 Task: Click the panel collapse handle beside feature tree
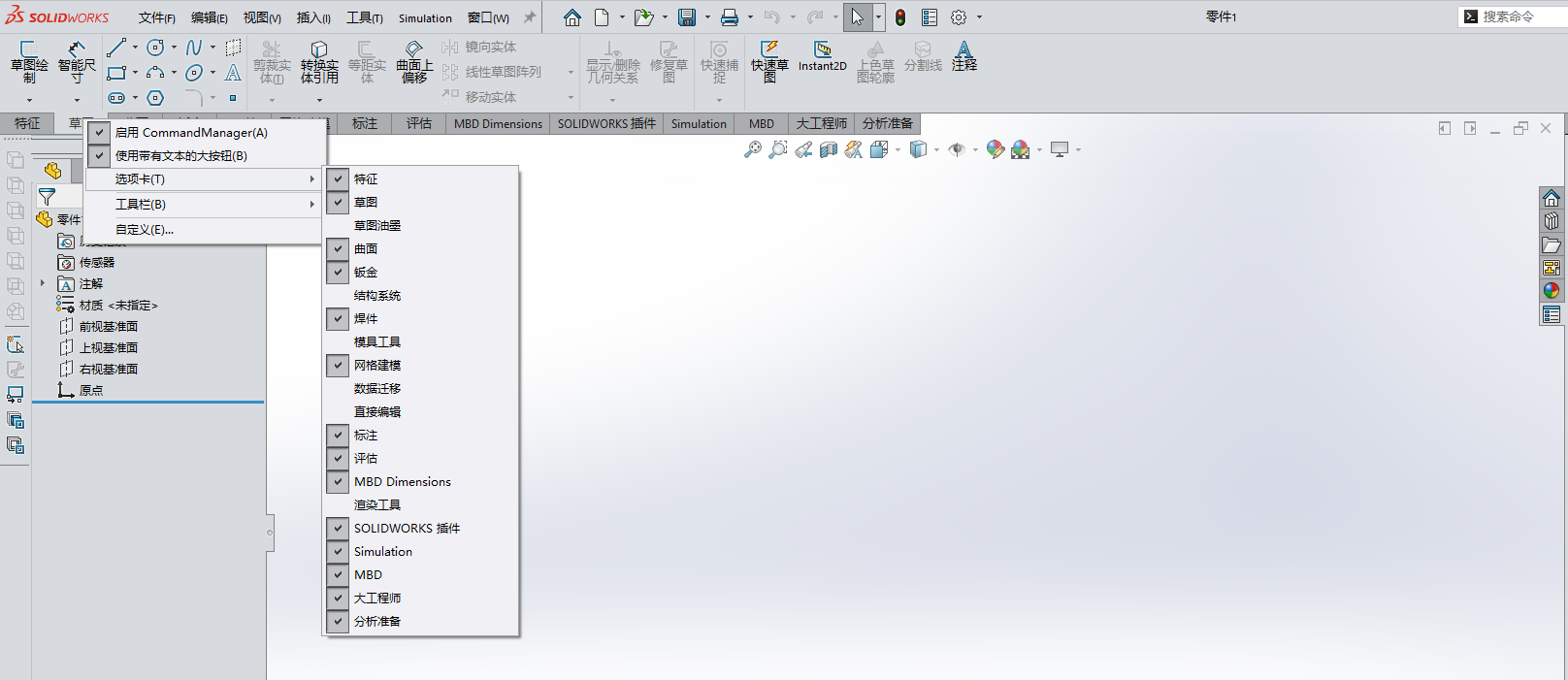click(270, 532)
